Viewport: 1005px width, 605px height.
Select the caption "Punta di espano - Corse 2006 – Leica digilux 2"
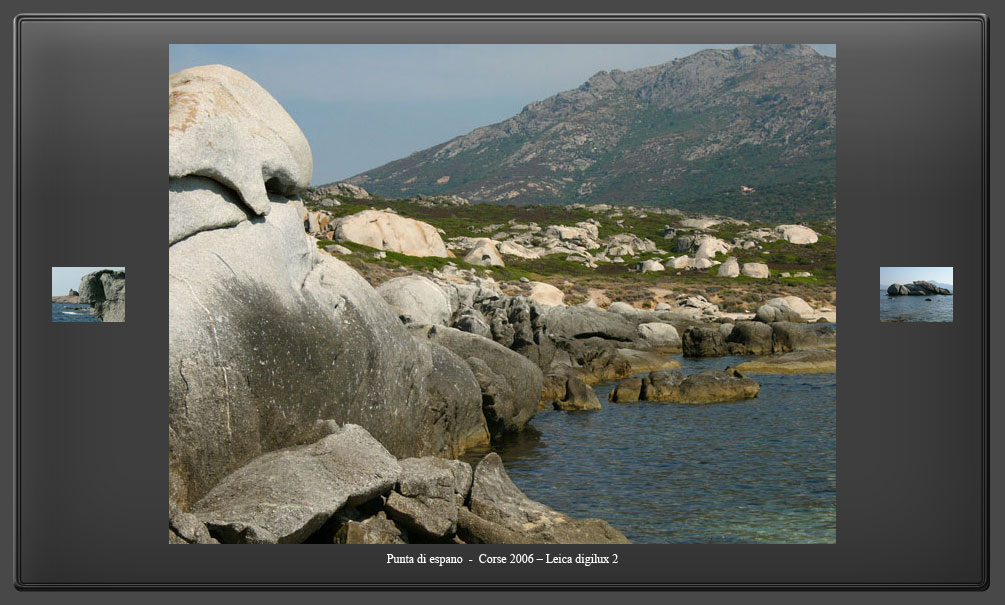(x=502, y=559)
